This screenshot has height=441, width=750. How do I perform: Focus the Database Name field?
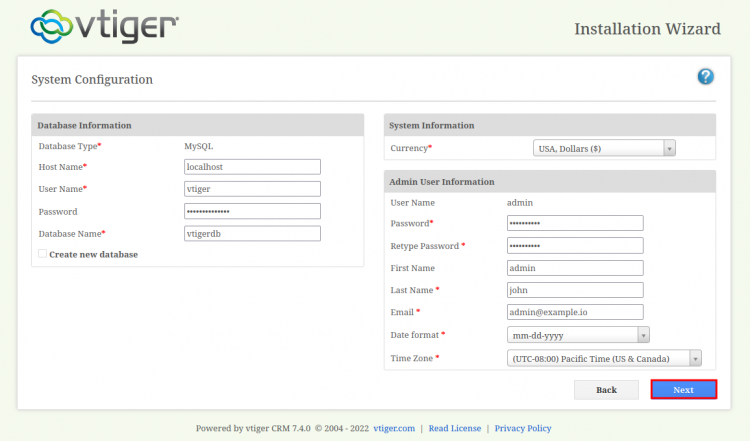pos(252,233)
